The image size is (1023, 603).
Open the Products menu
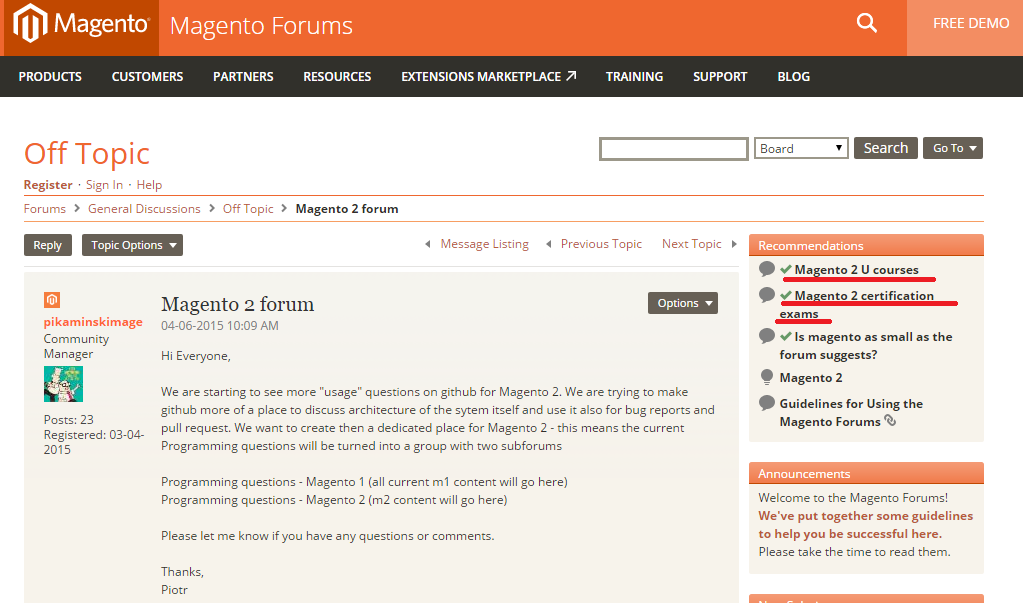click(50, 76)
